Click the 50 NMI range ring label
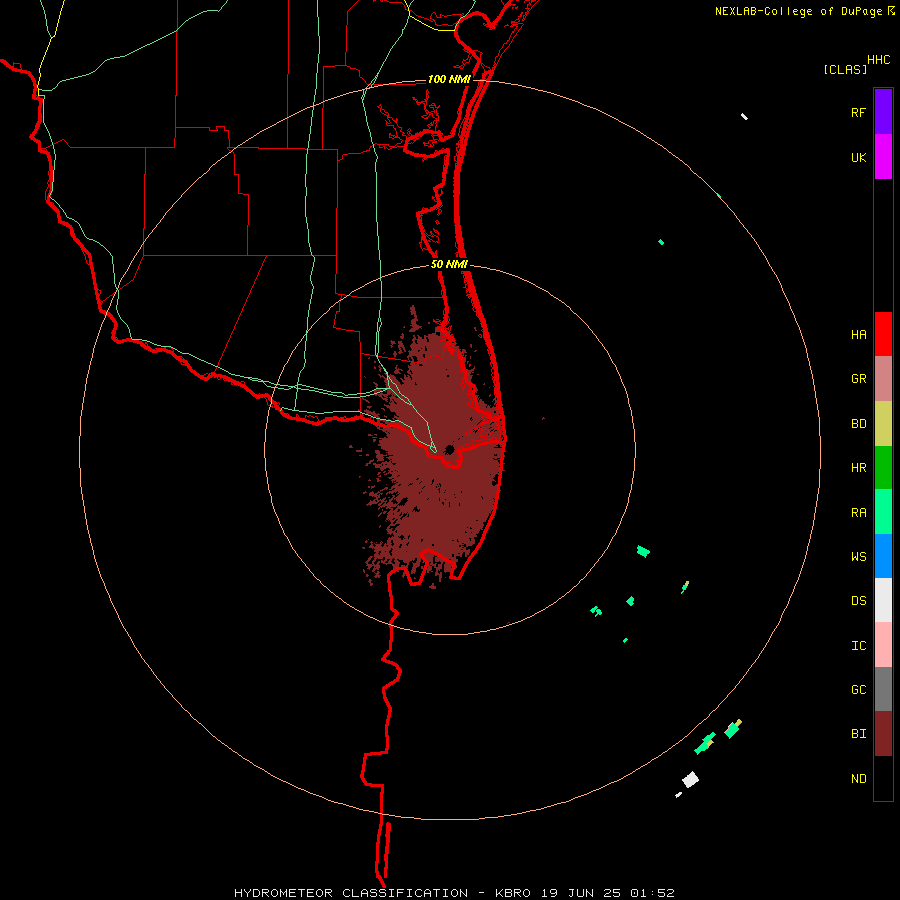 449,264
